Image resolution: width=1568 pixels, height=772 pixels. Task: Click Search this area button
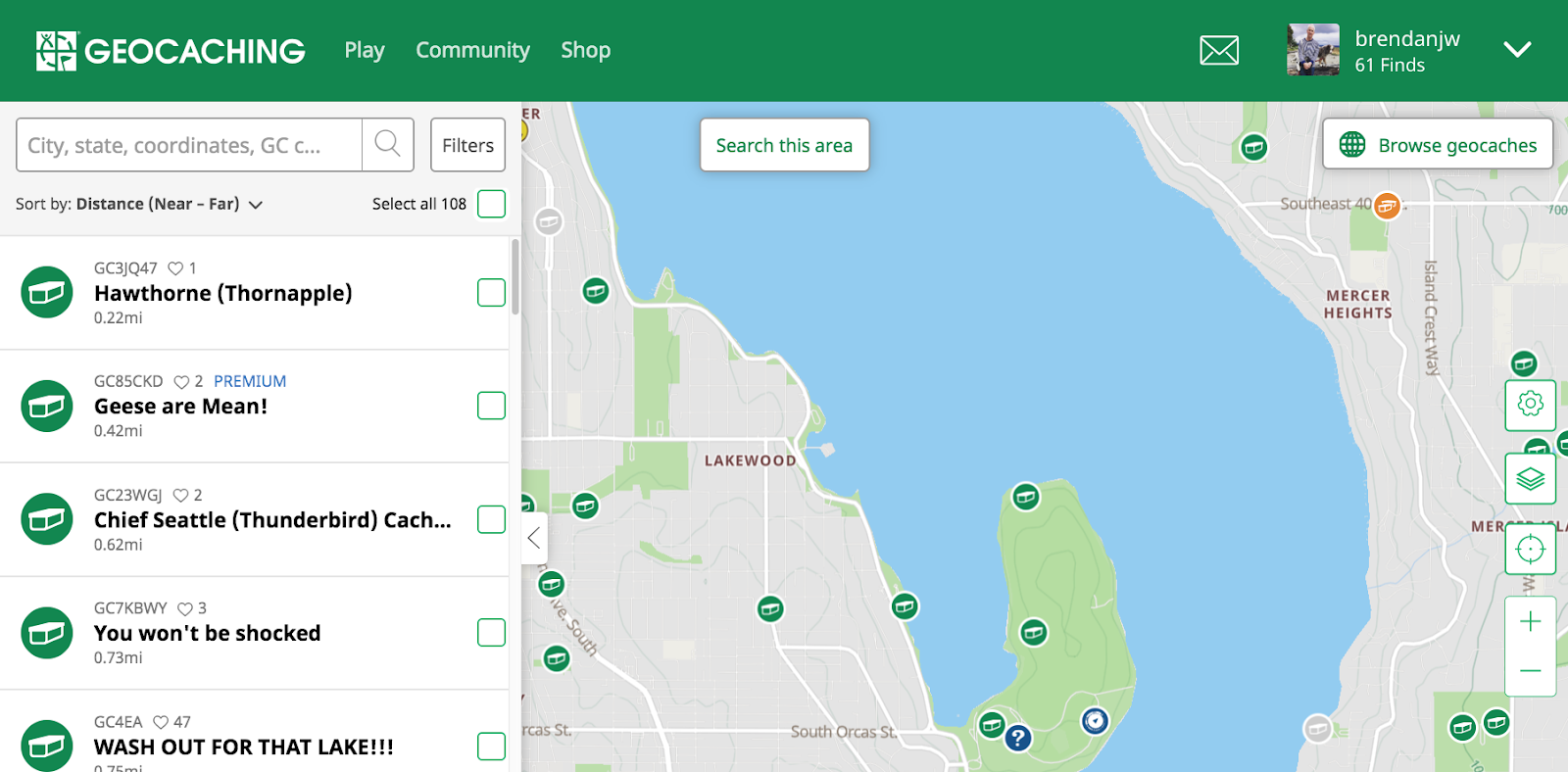(x=784, y=145)
